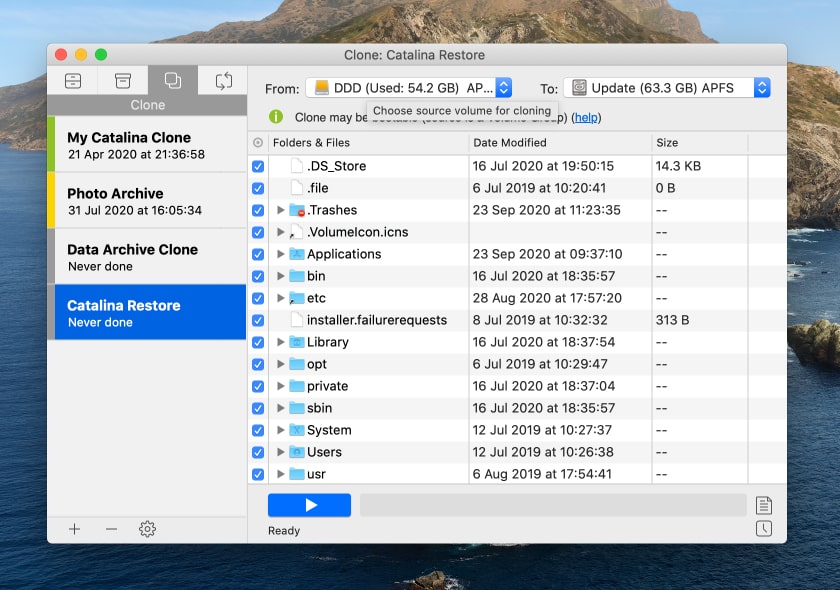Expand the bin folder
840x590 pixels.
click(280, 276)
